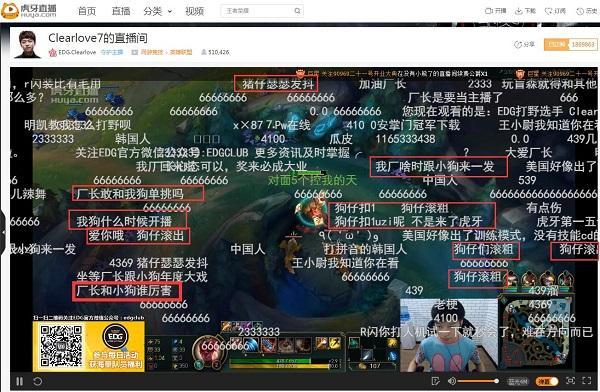Screen dimensions: 600x392
Task: Click the subscriber count 1889863
Action: [583, 44]
